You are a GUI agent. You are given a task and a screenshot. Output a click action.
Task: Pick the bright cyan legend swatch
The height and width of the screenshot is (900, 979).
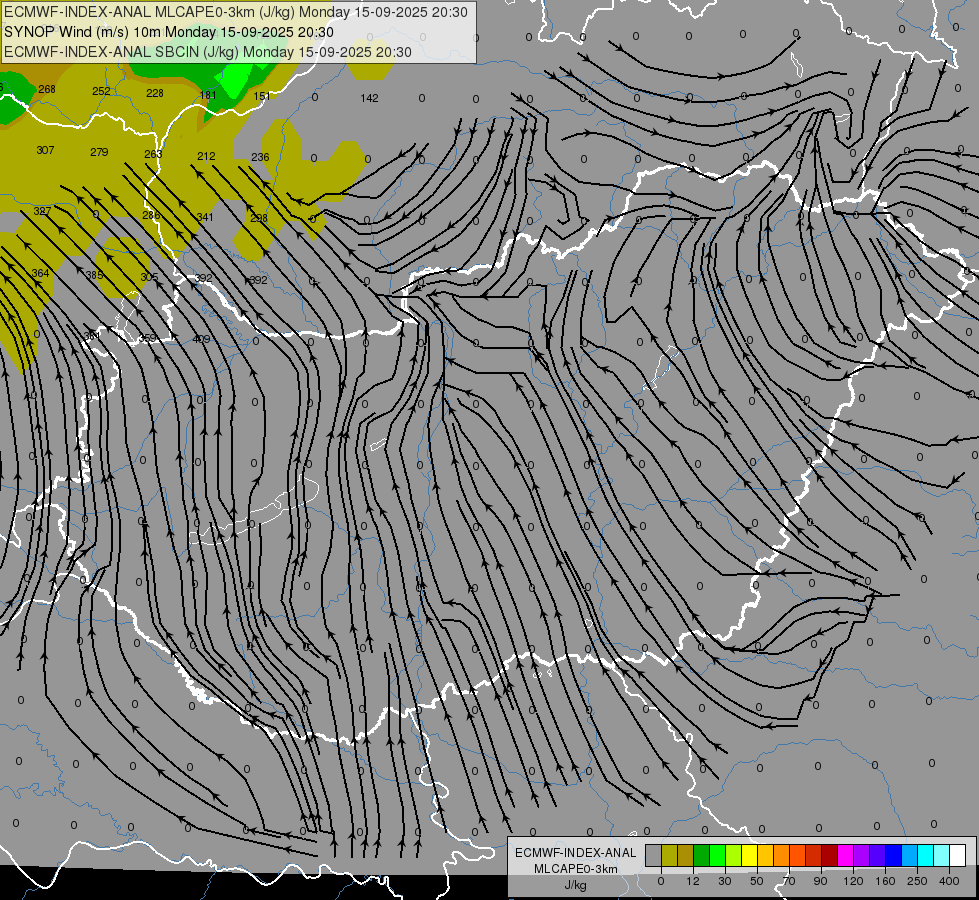927,855
